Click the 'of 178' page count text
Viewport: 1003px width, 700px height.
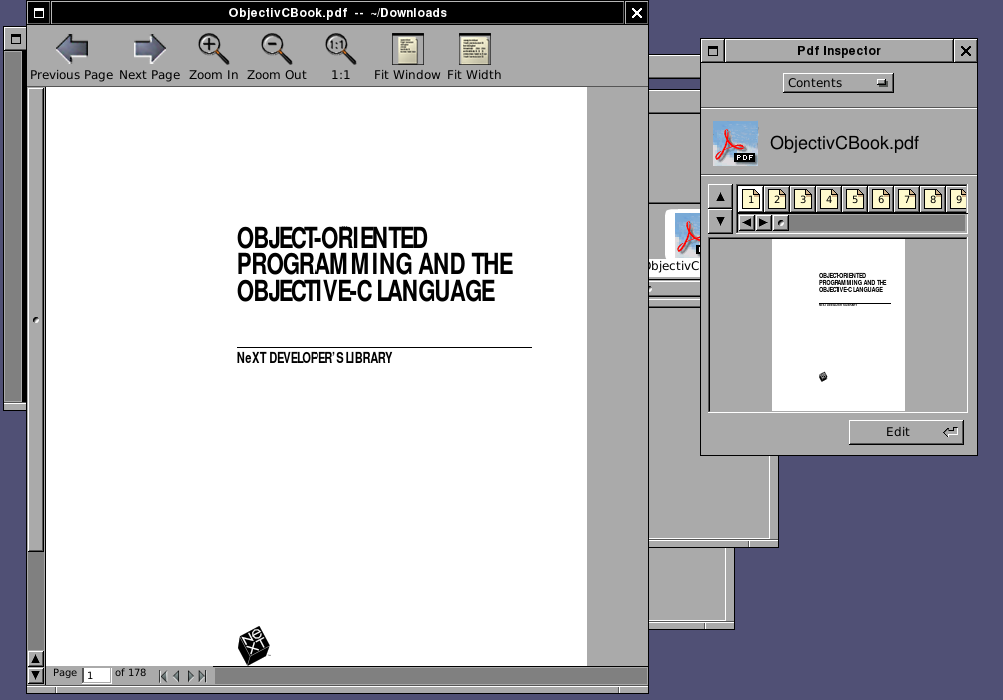coord(130,672)
